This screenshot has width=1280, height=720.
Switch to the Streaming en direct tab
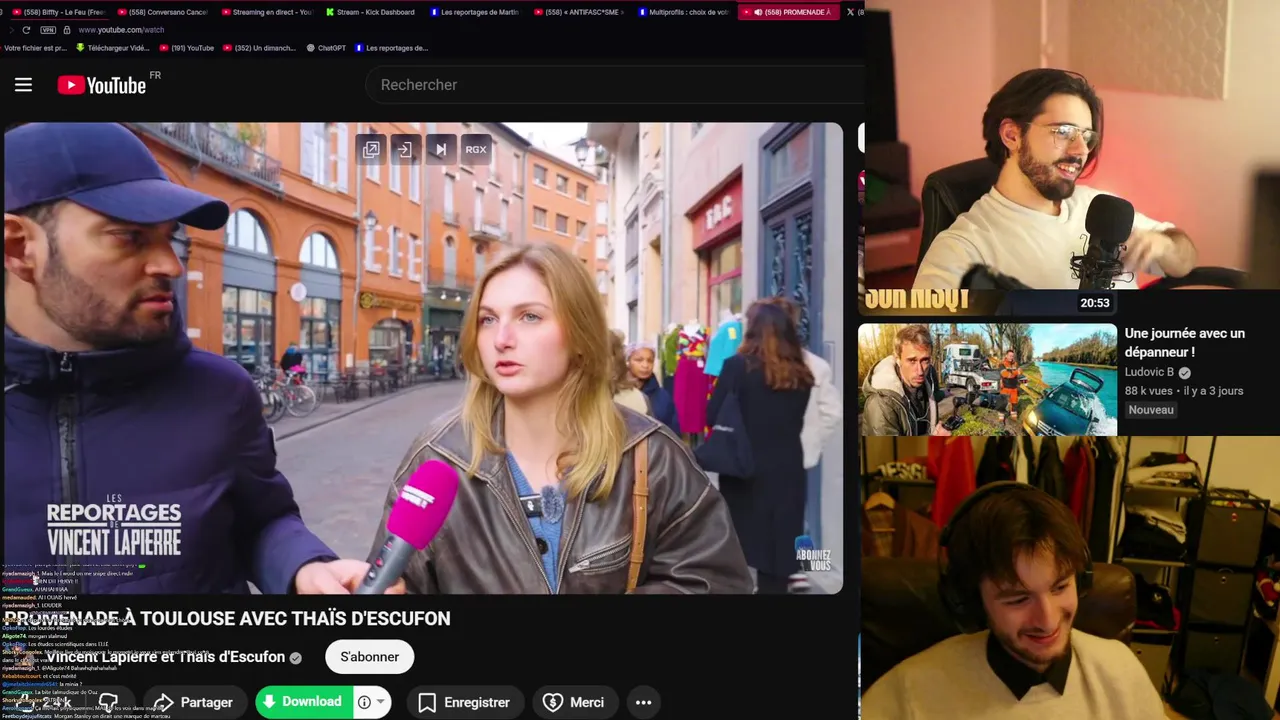[266, 12]
